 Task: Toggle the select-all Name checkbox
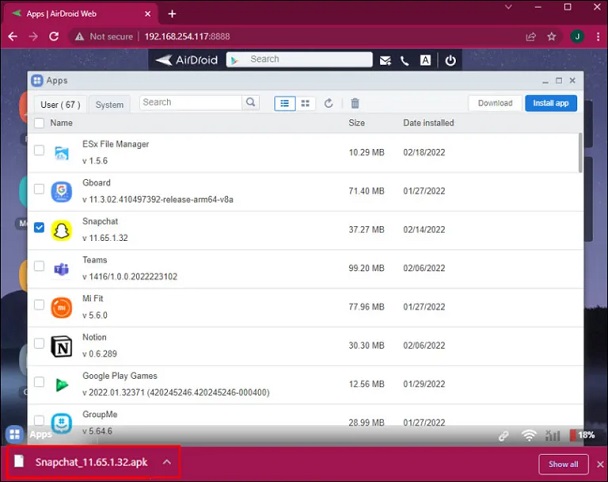[x=39, y=123]
